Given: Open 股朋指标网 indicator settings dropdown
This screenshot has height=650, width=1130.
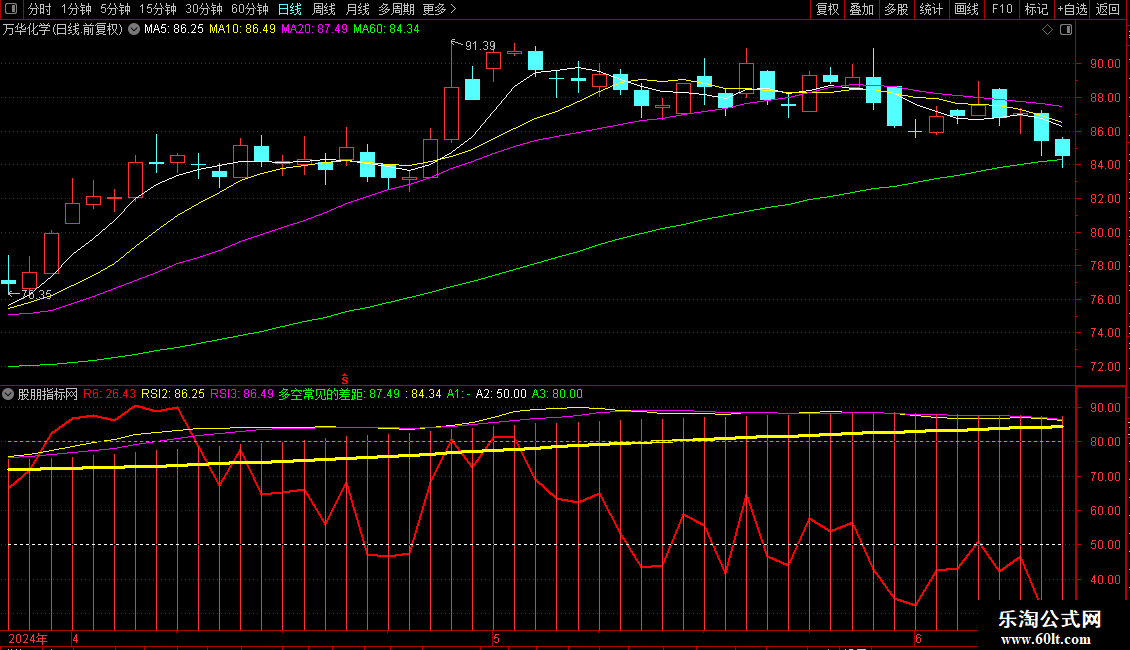Looking at the screenshot, I should [8, 394].
